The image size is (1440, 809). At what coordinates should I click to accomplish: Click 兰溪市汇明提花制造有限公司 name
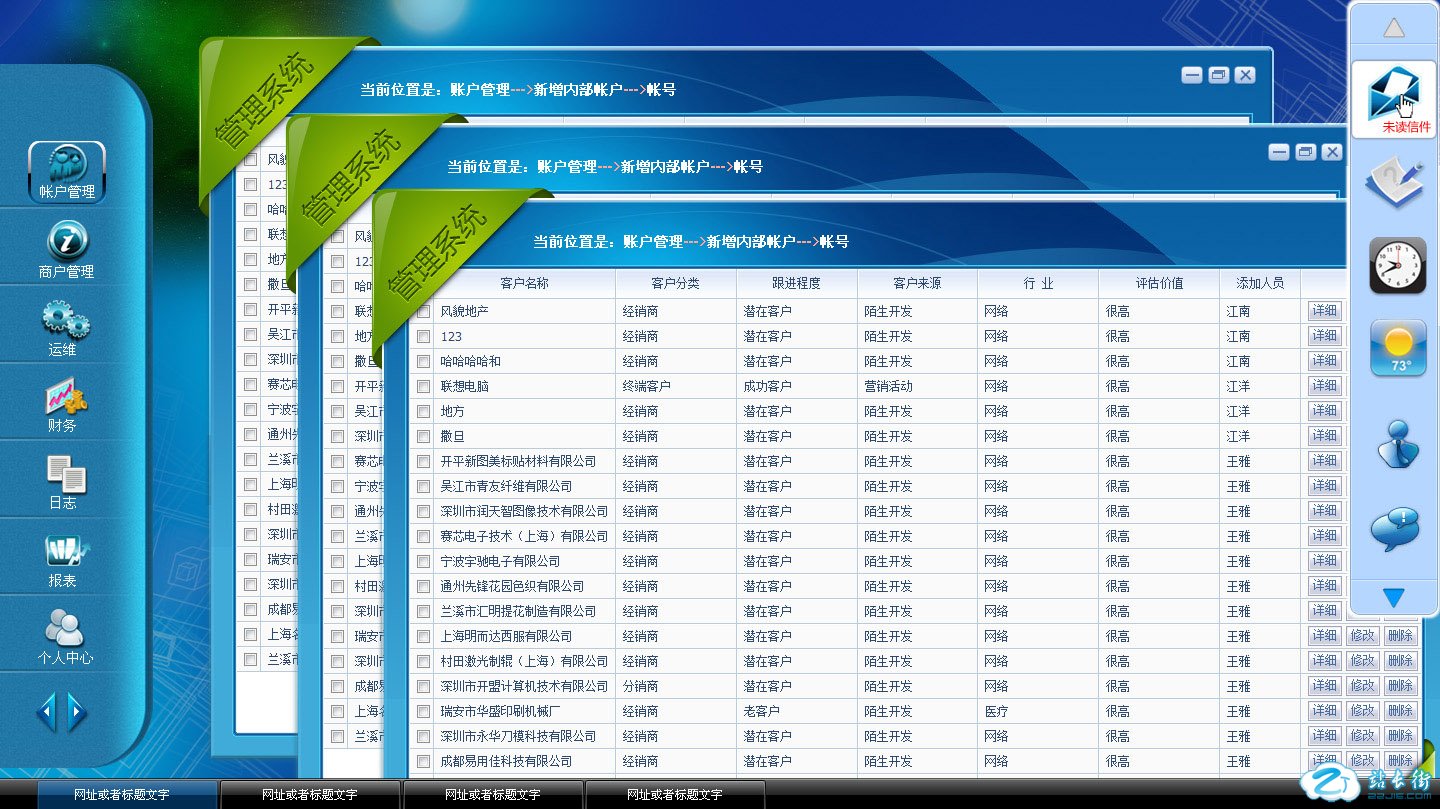(518, 612)
